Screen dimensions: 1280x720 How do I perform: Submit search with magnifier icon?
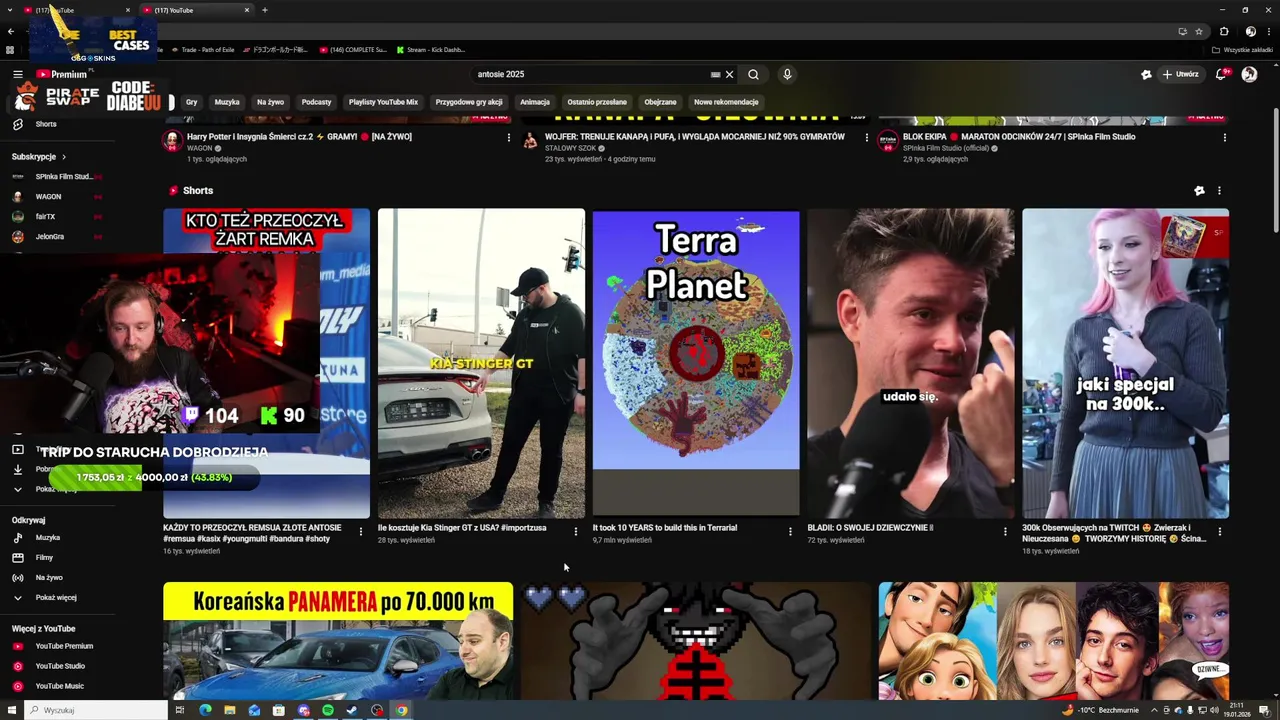pos(753,74)
